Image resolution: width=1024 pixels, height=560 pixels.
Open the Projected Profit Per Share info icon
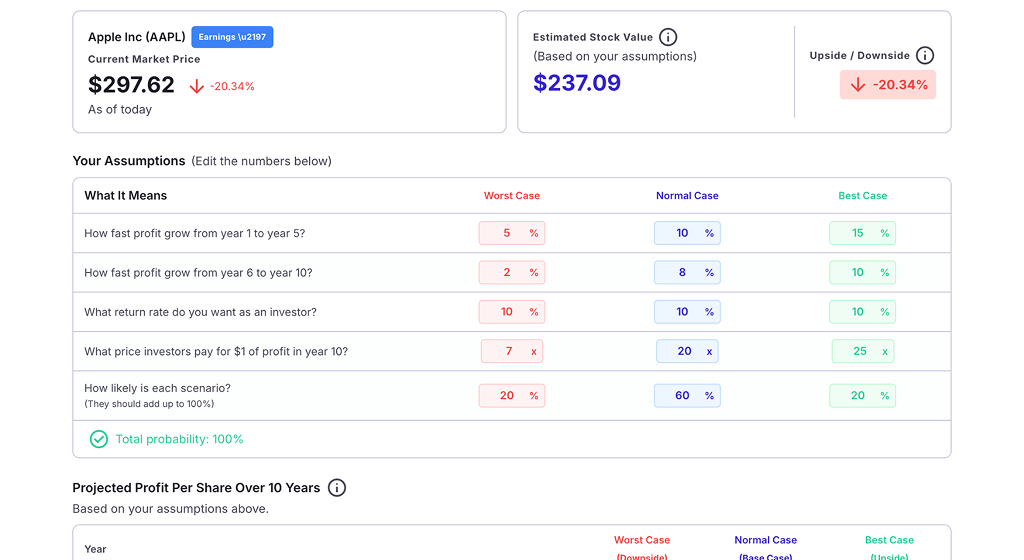tap(337, 488)
